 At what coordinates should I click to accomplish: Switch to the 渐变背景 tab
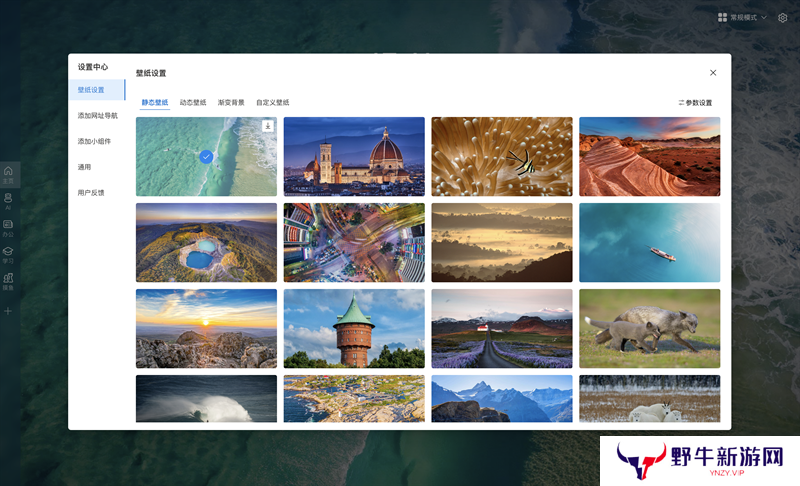point(231,102)
